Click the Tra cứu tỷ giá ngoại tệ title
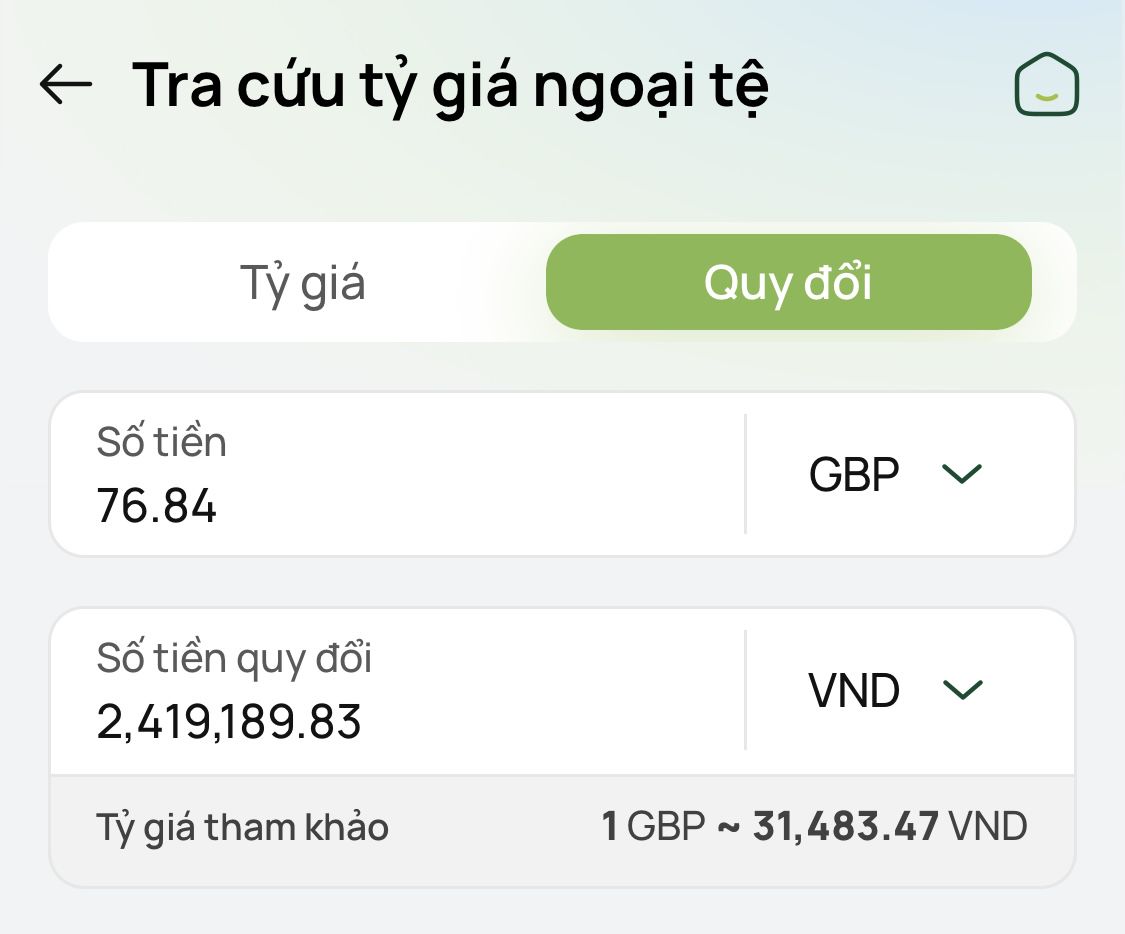 tap(451, 87)
